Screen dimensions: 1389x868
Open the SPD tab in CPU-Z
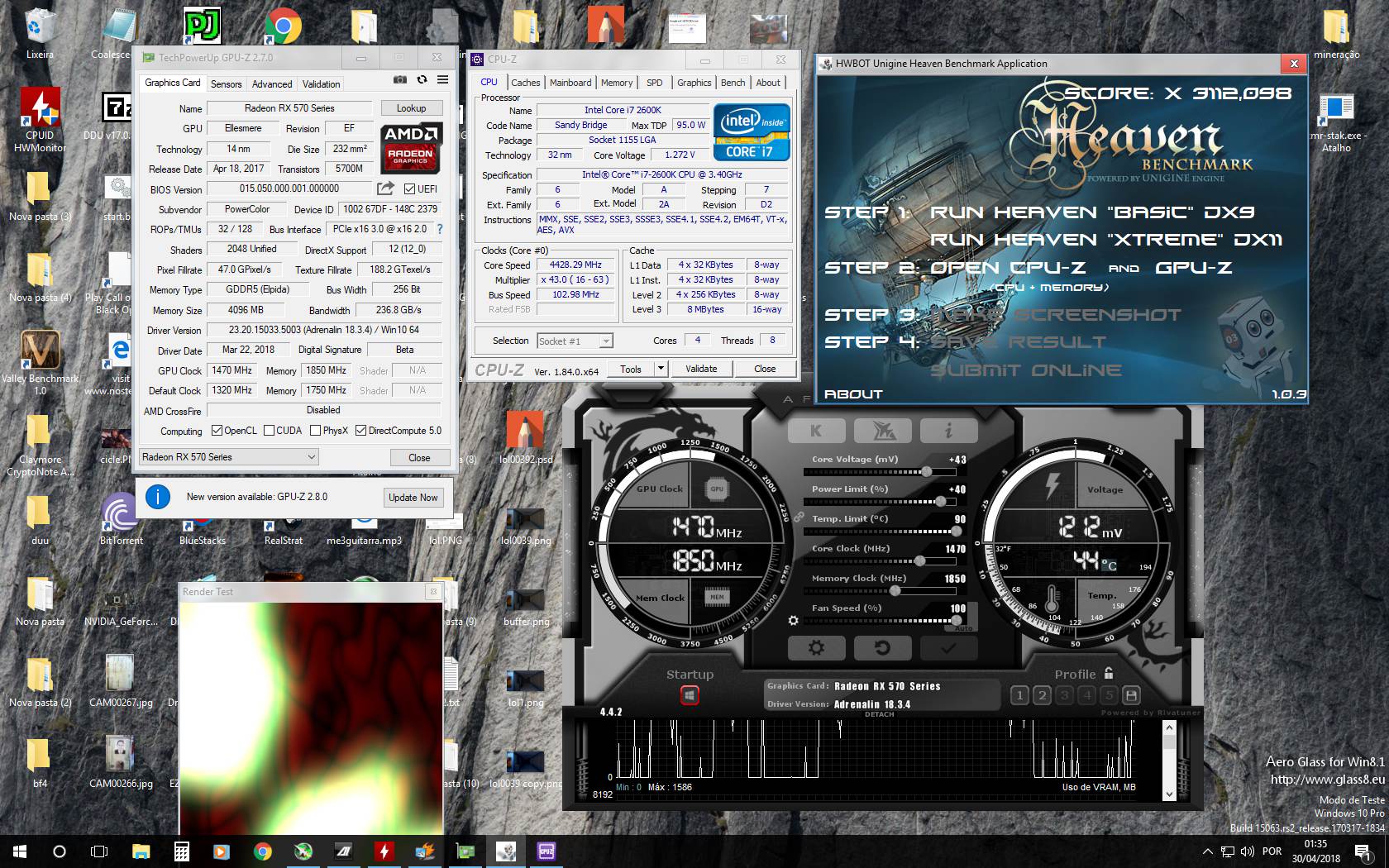[654, 83]
